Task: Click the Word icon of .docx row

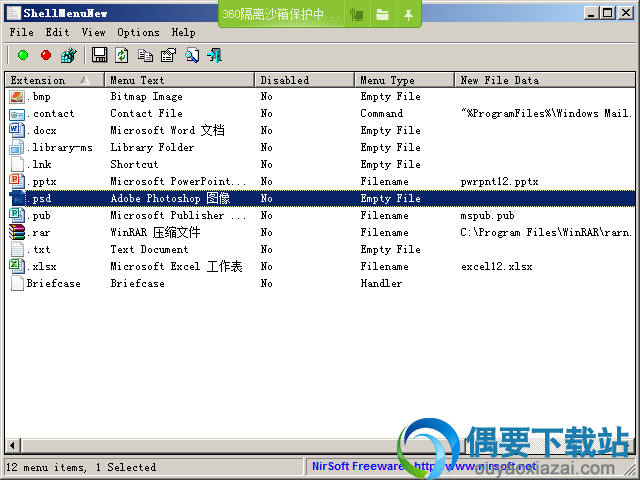Action: click(17, 131)
